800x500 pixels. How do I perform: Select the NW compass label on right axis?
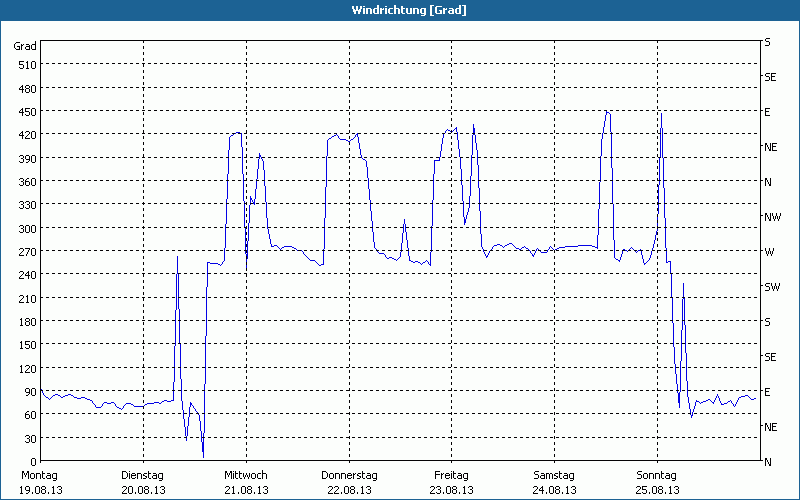(771, 217)
